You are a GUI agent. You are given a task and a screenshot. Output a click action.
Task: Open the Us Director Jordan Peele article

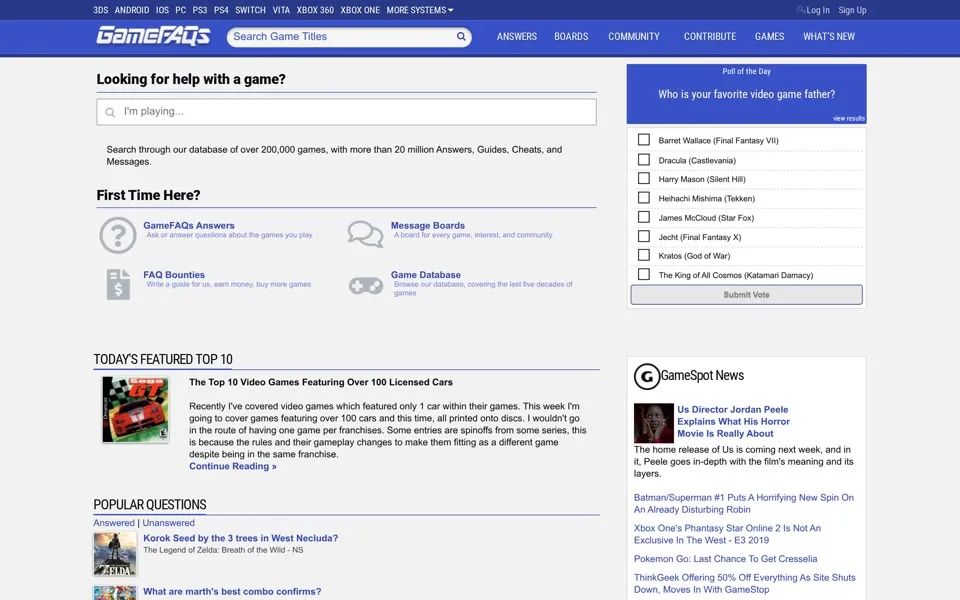tap(733, 421)
